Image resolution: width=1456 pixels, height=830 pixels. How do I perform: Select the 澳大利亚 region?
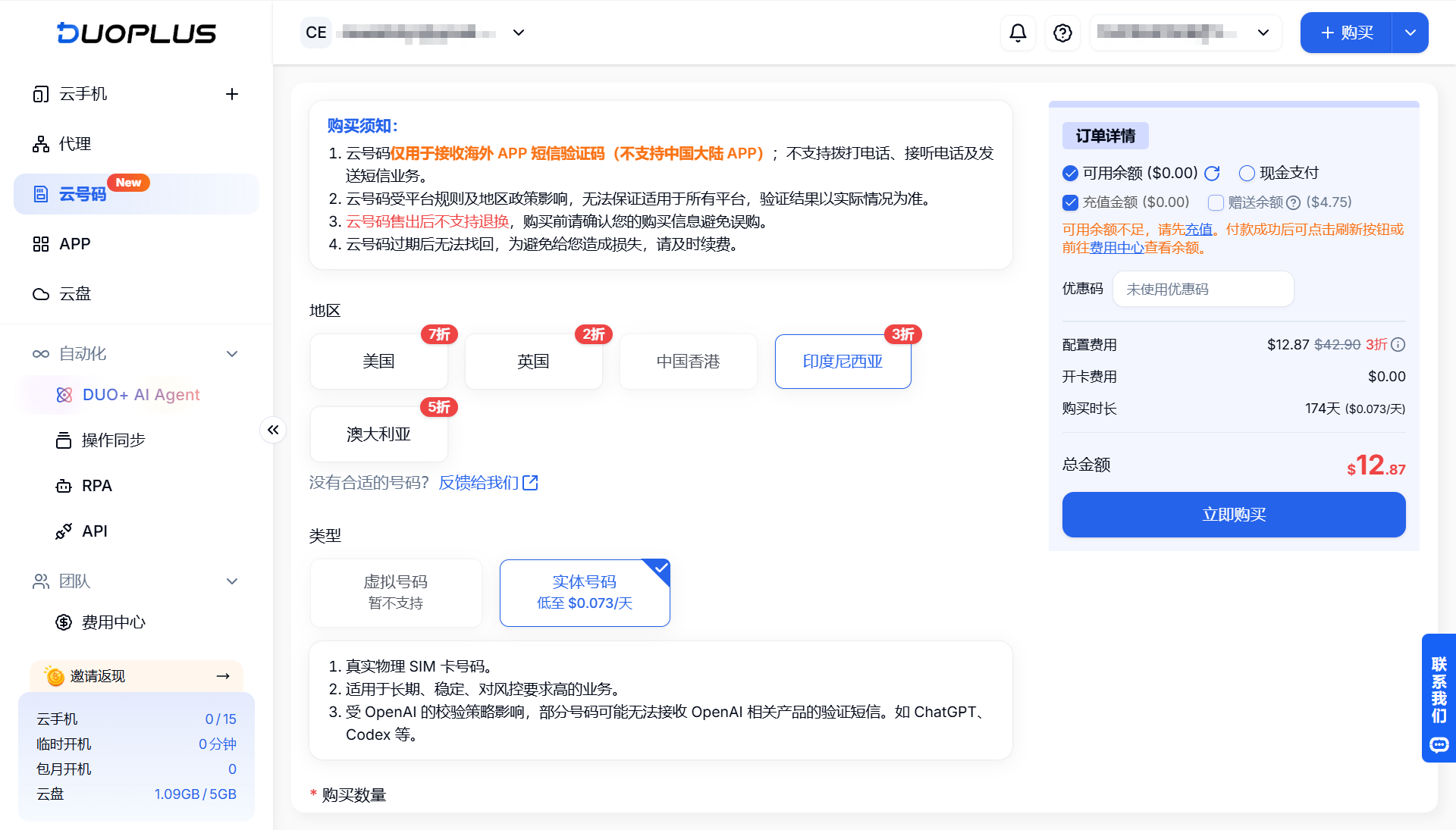point(379,434)
